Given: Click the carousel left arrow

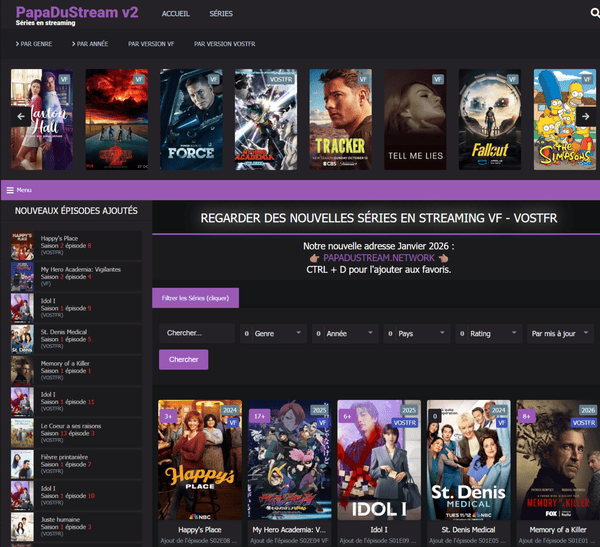Looking at the screenshot, I should tap(18, 116).
